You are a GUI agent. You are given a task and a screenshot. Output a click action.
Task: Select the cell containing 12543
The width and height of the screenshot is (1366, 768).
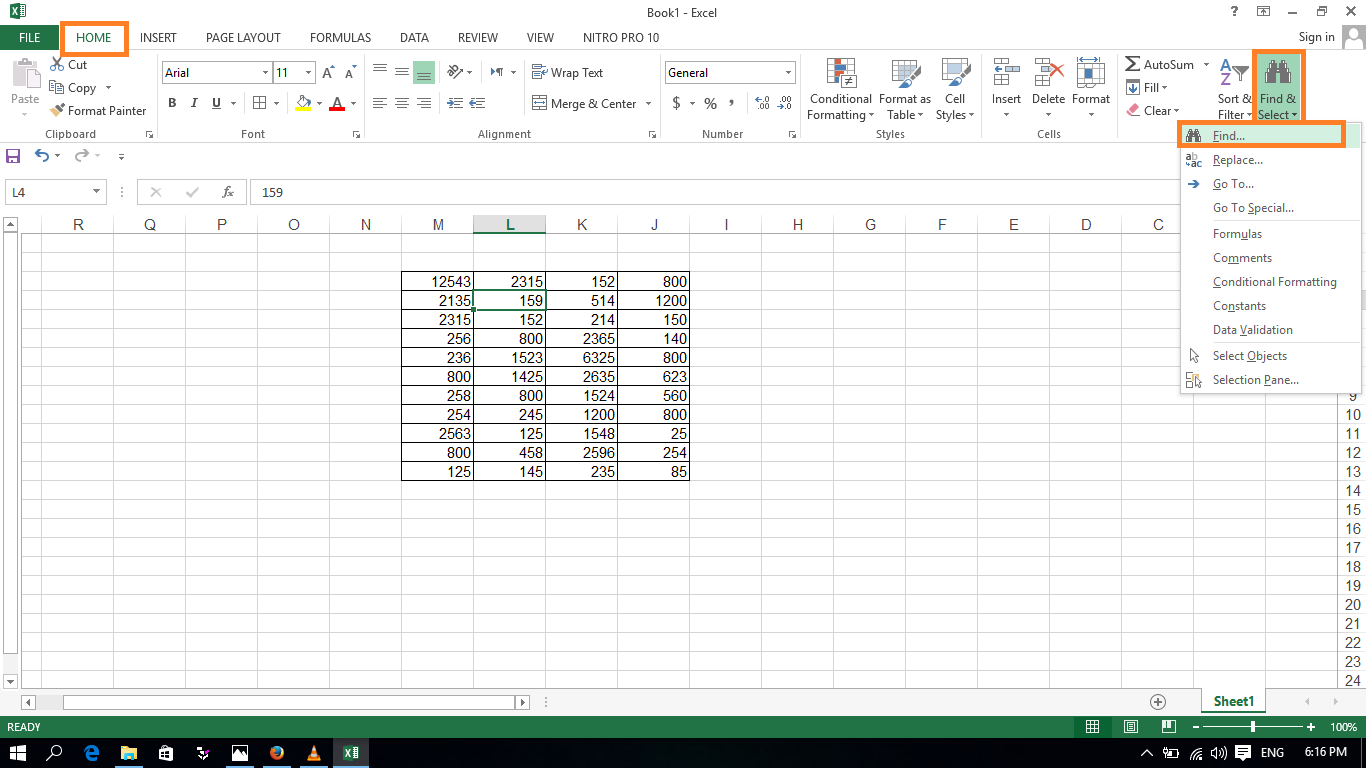pos(438,282)
